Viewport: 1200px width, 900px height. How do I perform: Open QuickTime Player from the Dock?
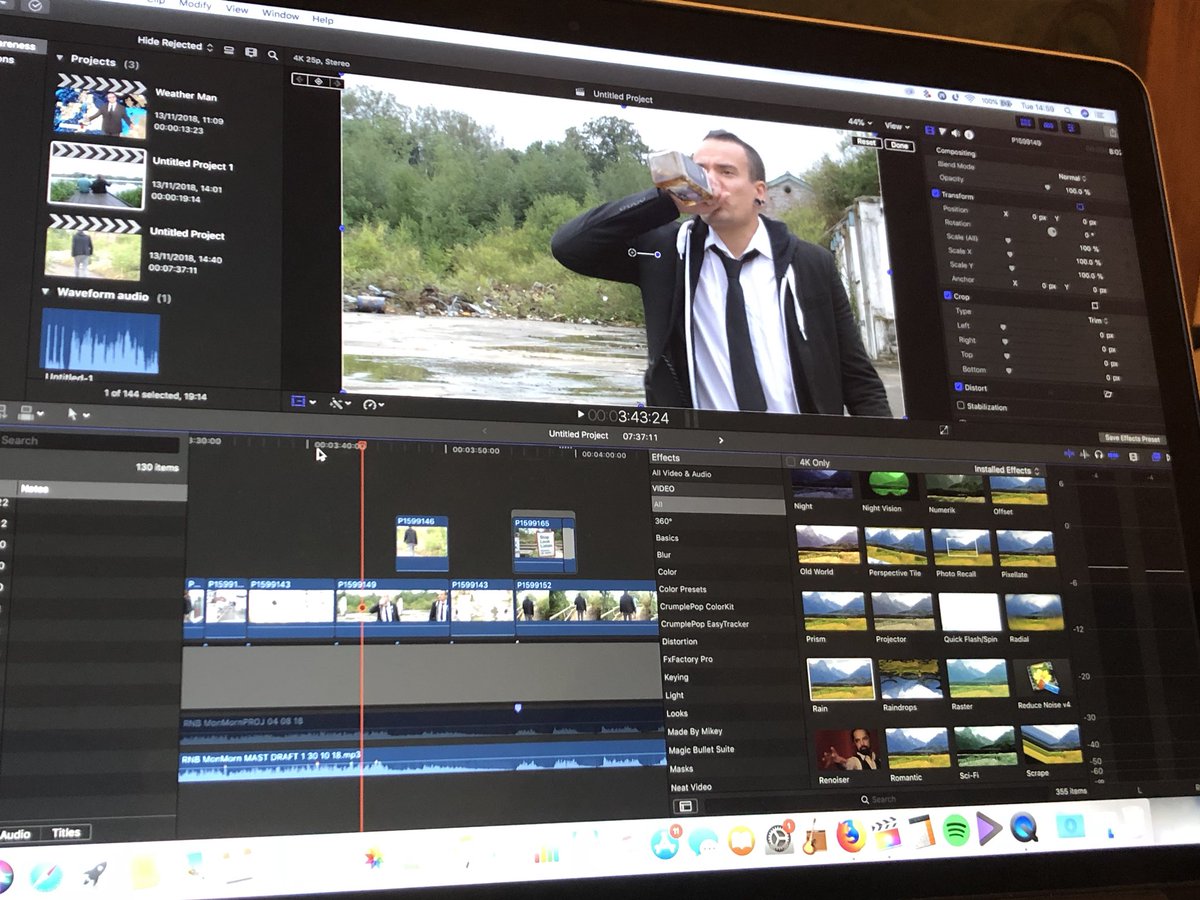pos(1024,827)
